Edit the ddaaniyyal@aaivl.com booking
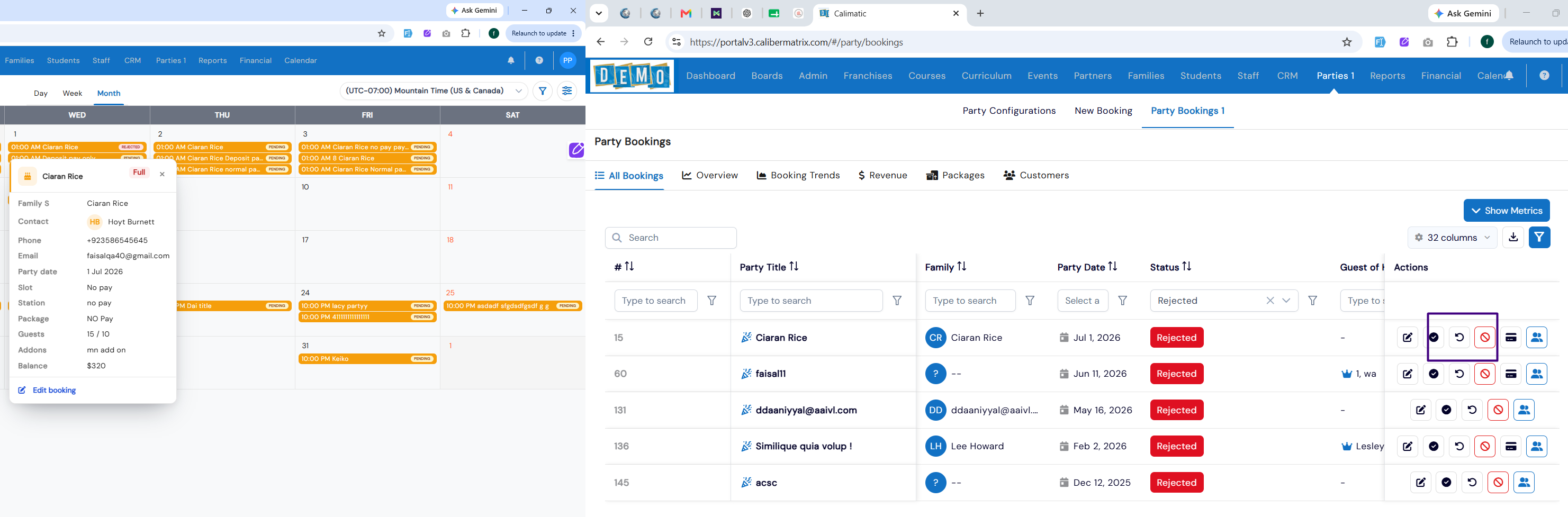1568x517 pixels. pos(1420,410)
